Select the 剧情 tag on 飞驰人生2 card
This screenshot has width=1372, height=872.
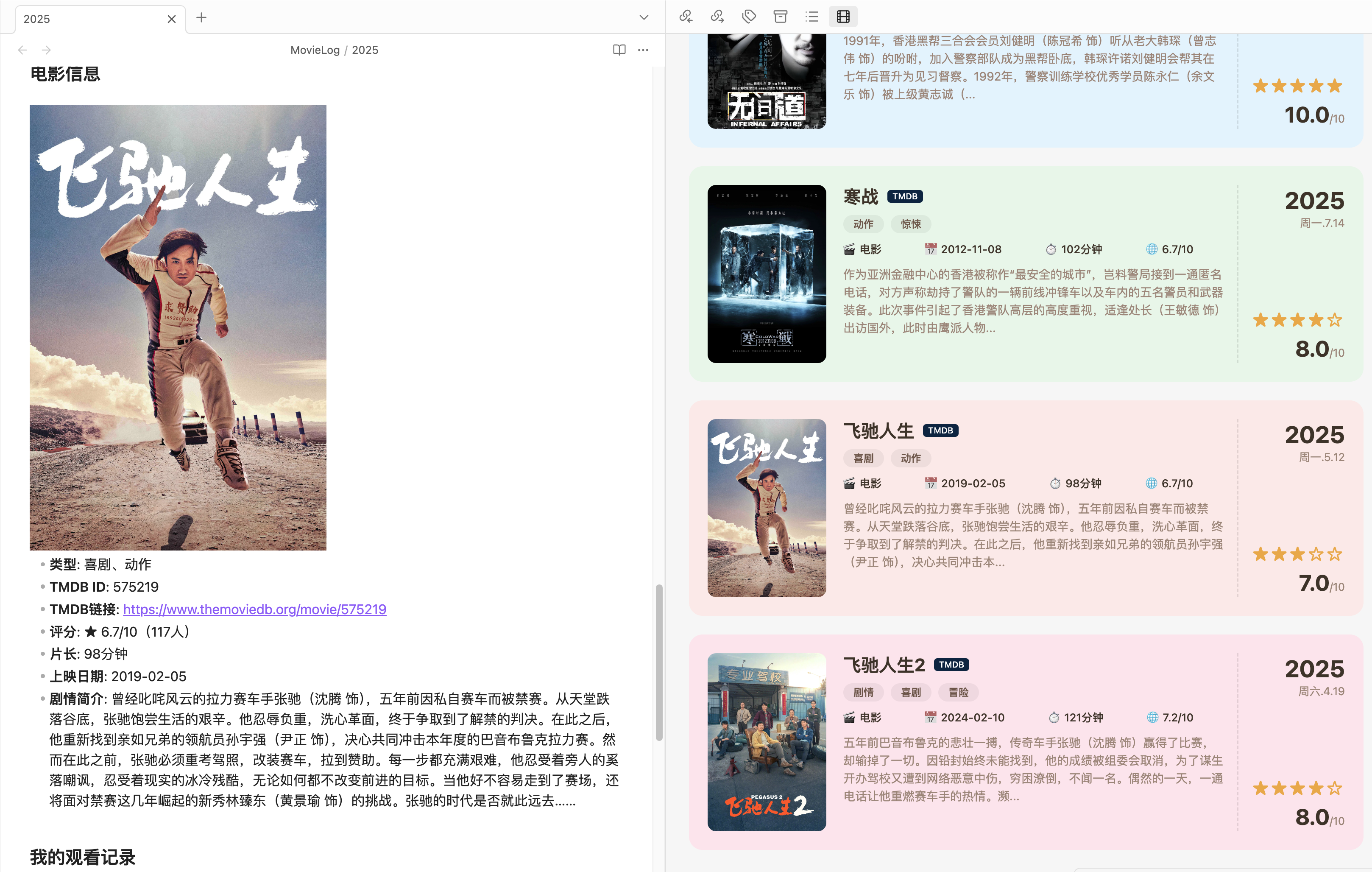click(x=863, y=693)
